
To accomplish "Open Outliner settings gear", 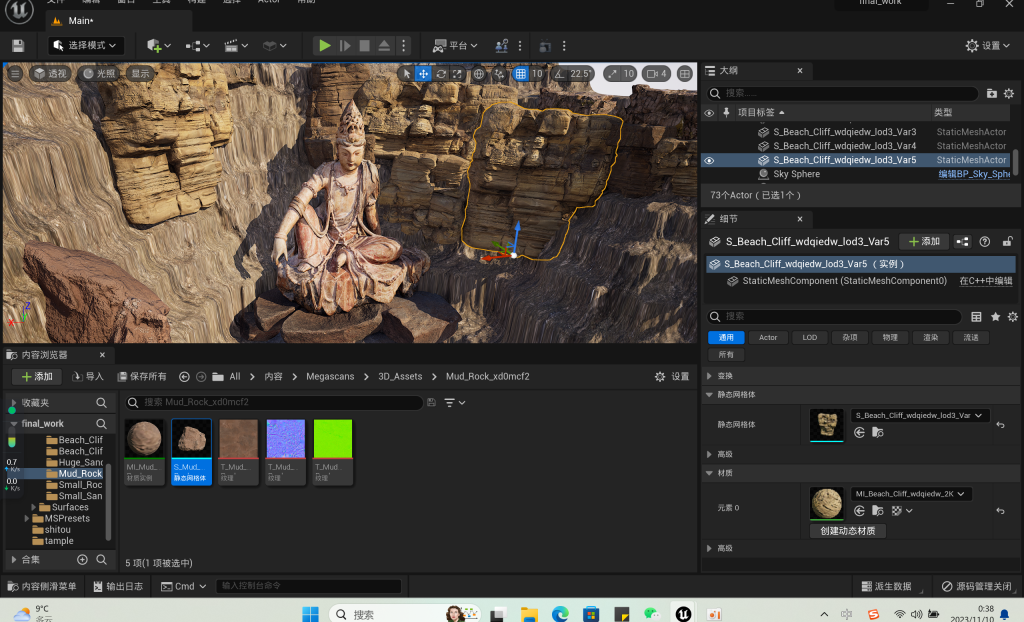I will (x=1009, y=93).
